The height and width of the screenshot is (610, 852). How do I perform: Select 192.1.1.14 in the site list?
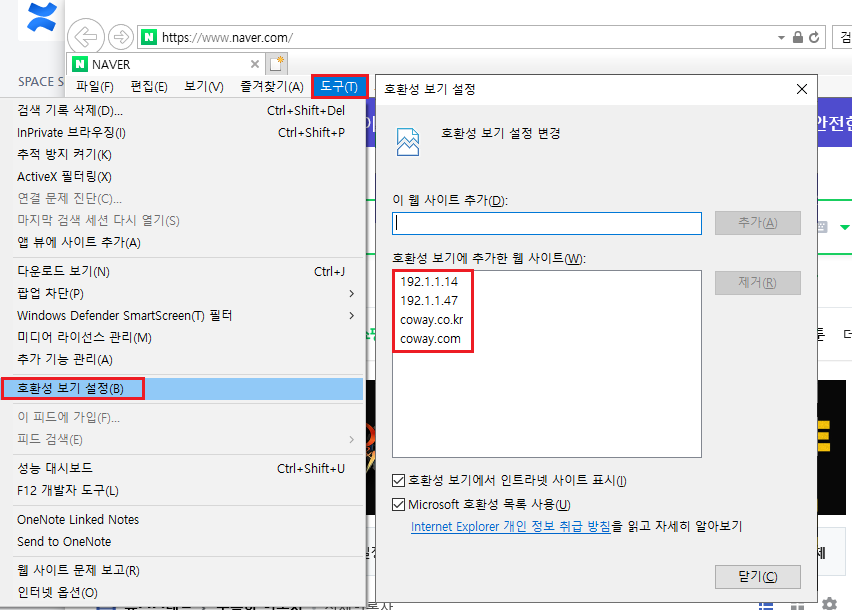(x=429, y=281)
